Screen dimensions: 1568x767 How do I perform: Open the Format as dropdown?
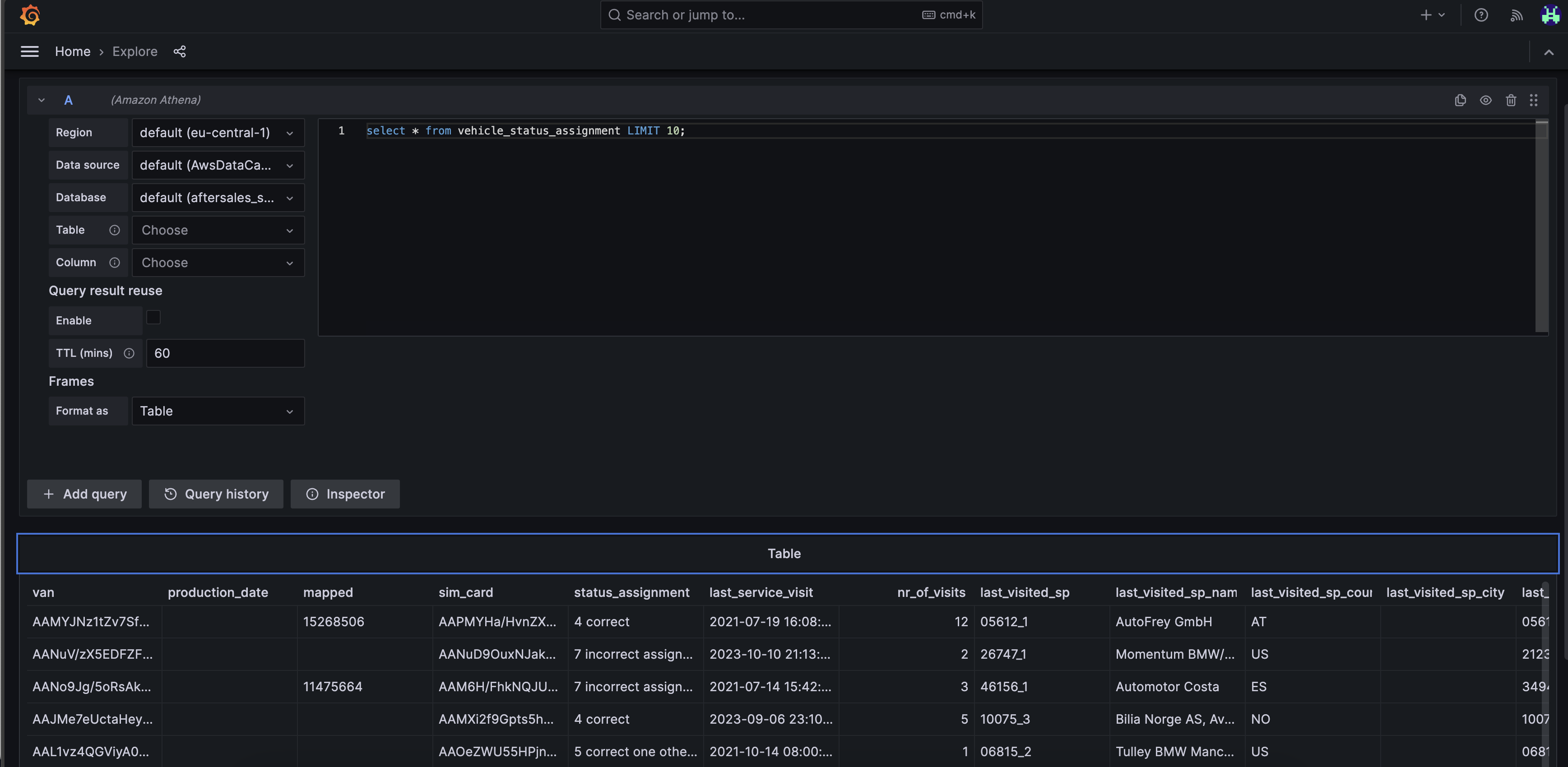click(x=218, y=411)
